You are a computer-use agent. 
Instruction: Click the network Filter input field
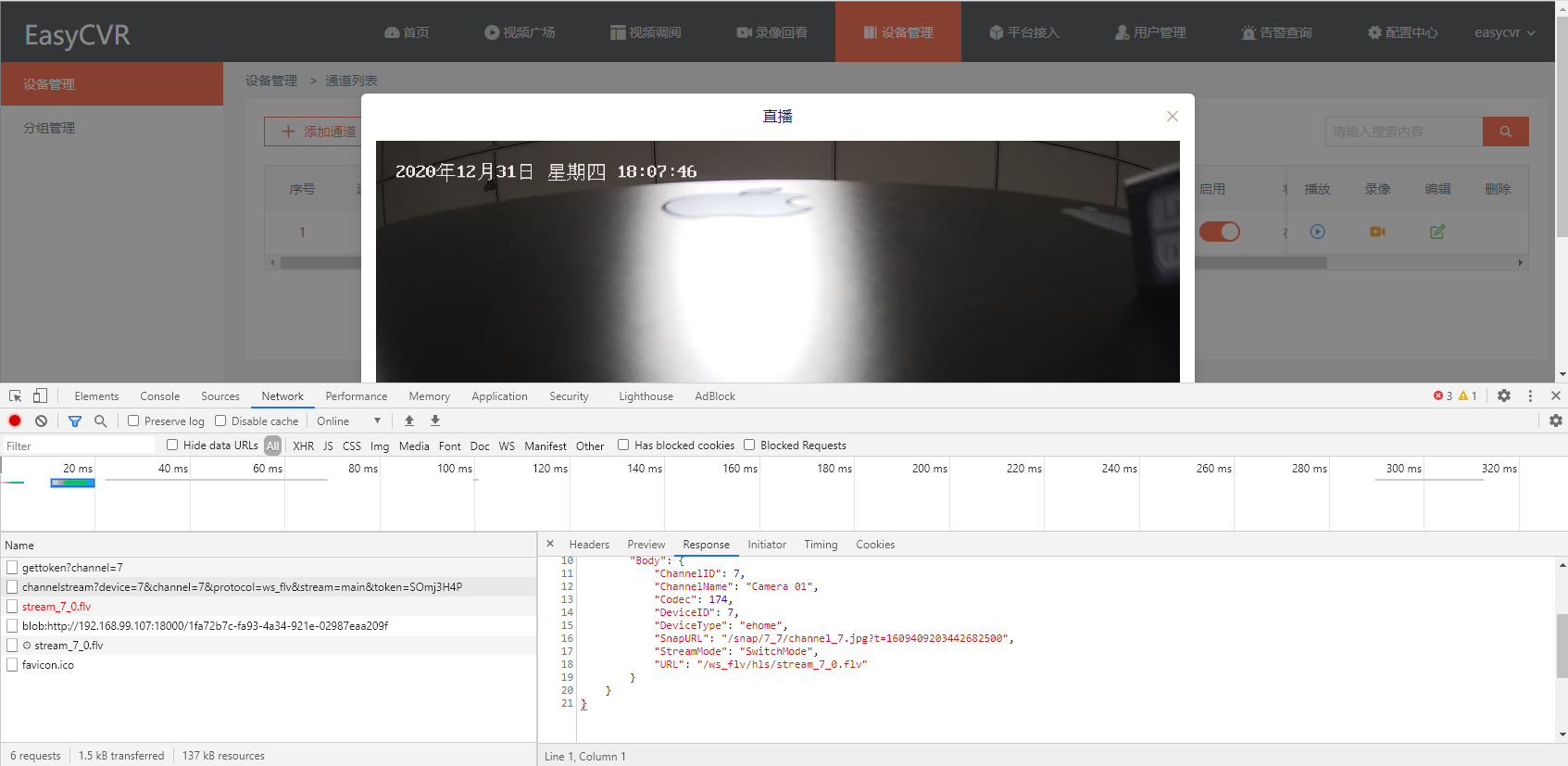pos(79,446)
